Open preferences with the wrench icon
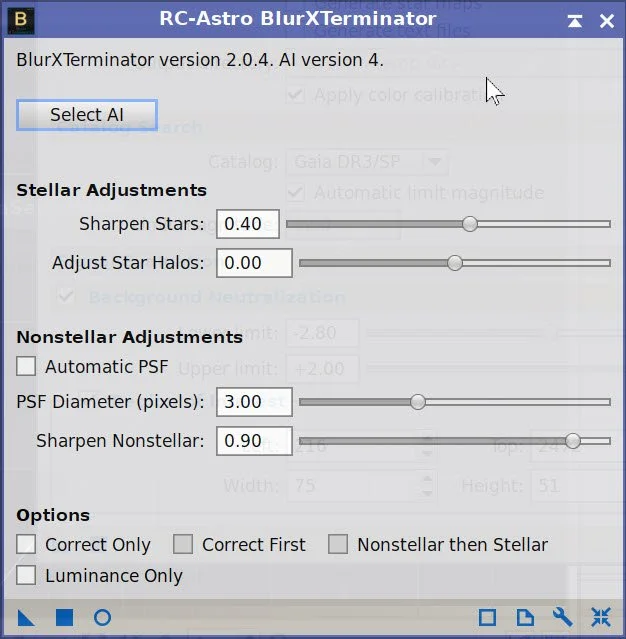626x639 pixels. coord(563,618)
